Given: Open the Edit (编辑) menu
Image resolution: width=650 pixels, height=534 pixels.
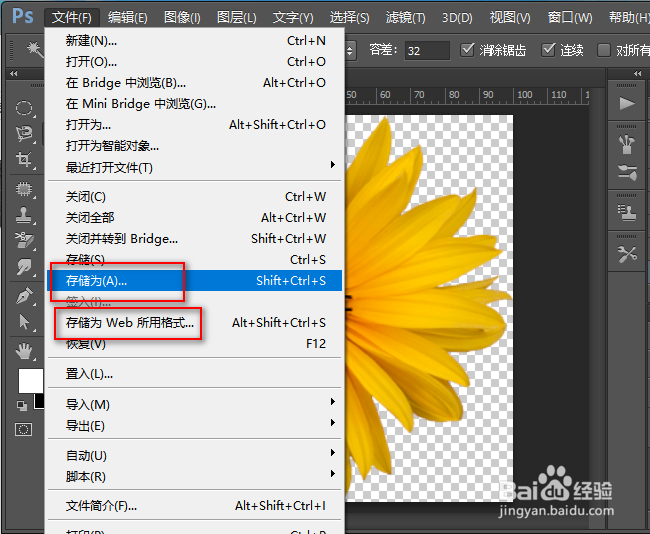Looking at the screenshot, I should tap(127, 17).
